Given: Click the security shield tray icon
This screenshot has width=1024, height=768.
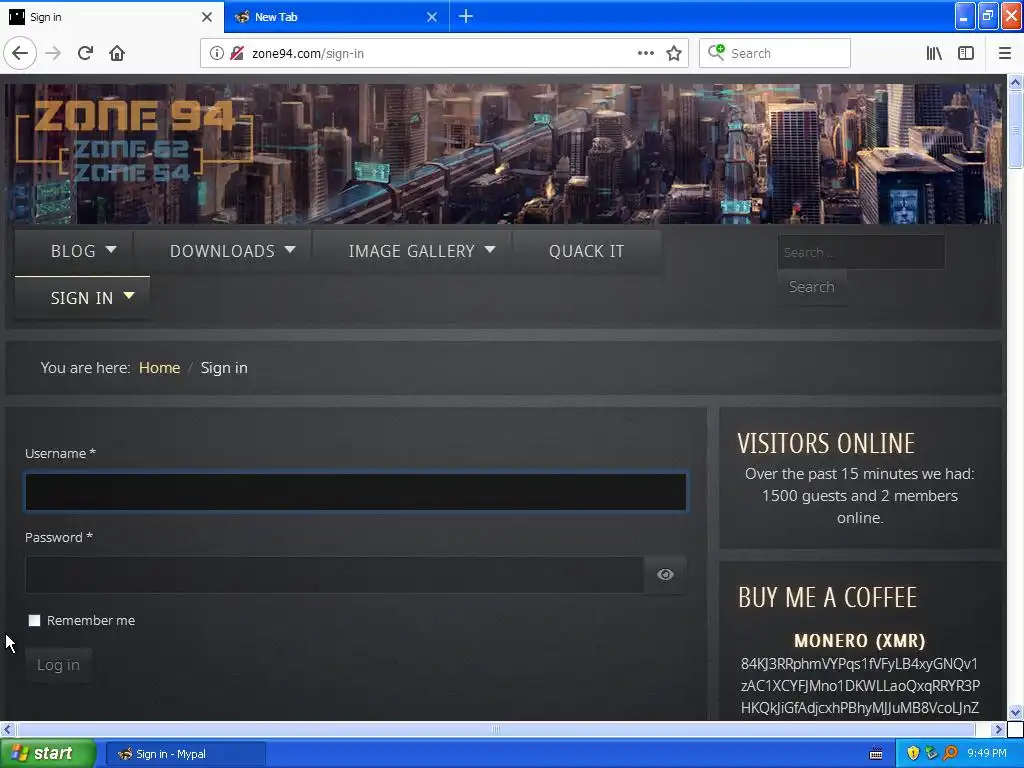Looking at the screenshot, I should [913, 754].
